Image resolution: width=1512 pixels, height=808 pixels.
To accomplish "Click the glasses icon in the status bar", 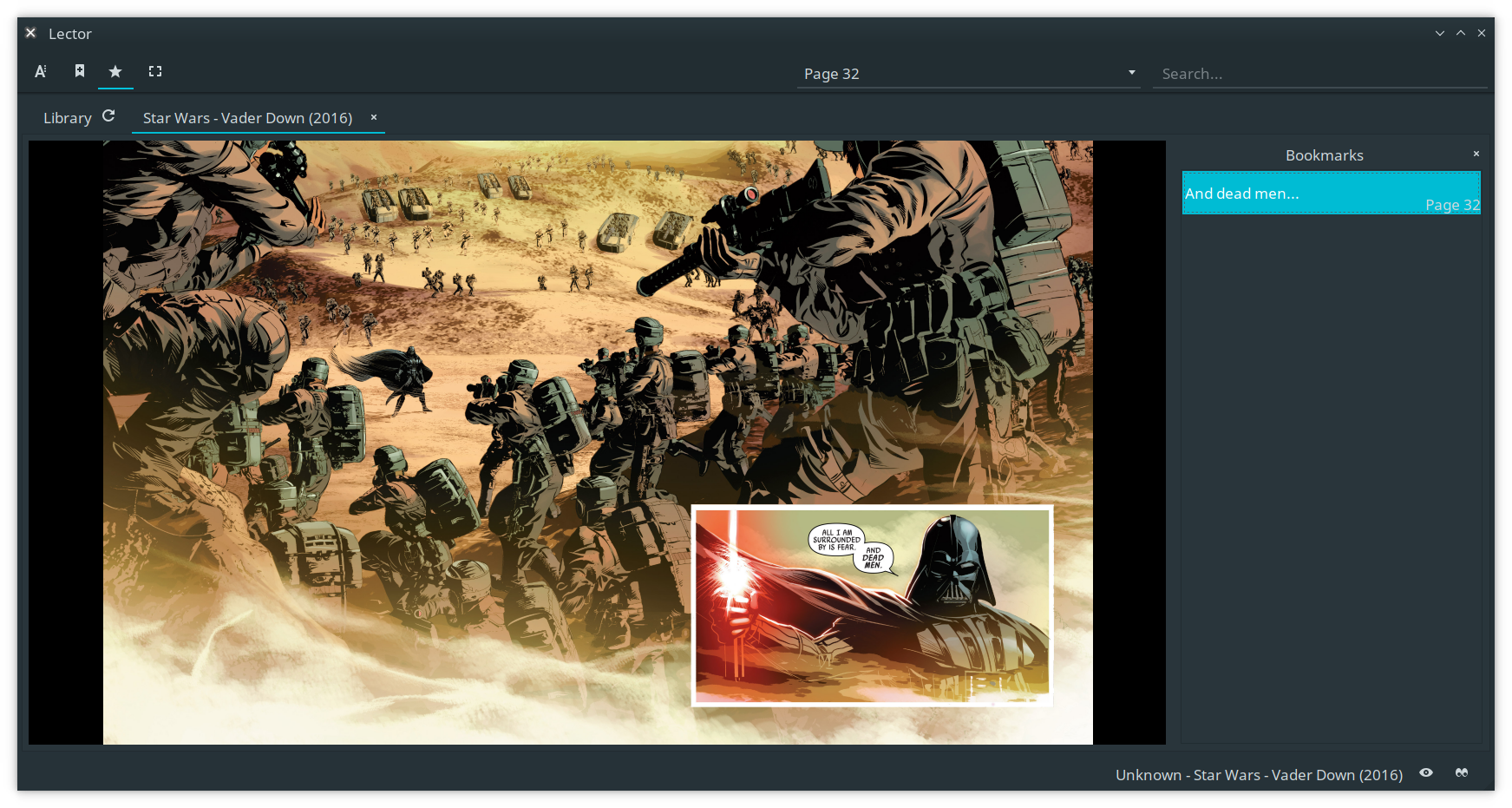I will (1462, 773).
